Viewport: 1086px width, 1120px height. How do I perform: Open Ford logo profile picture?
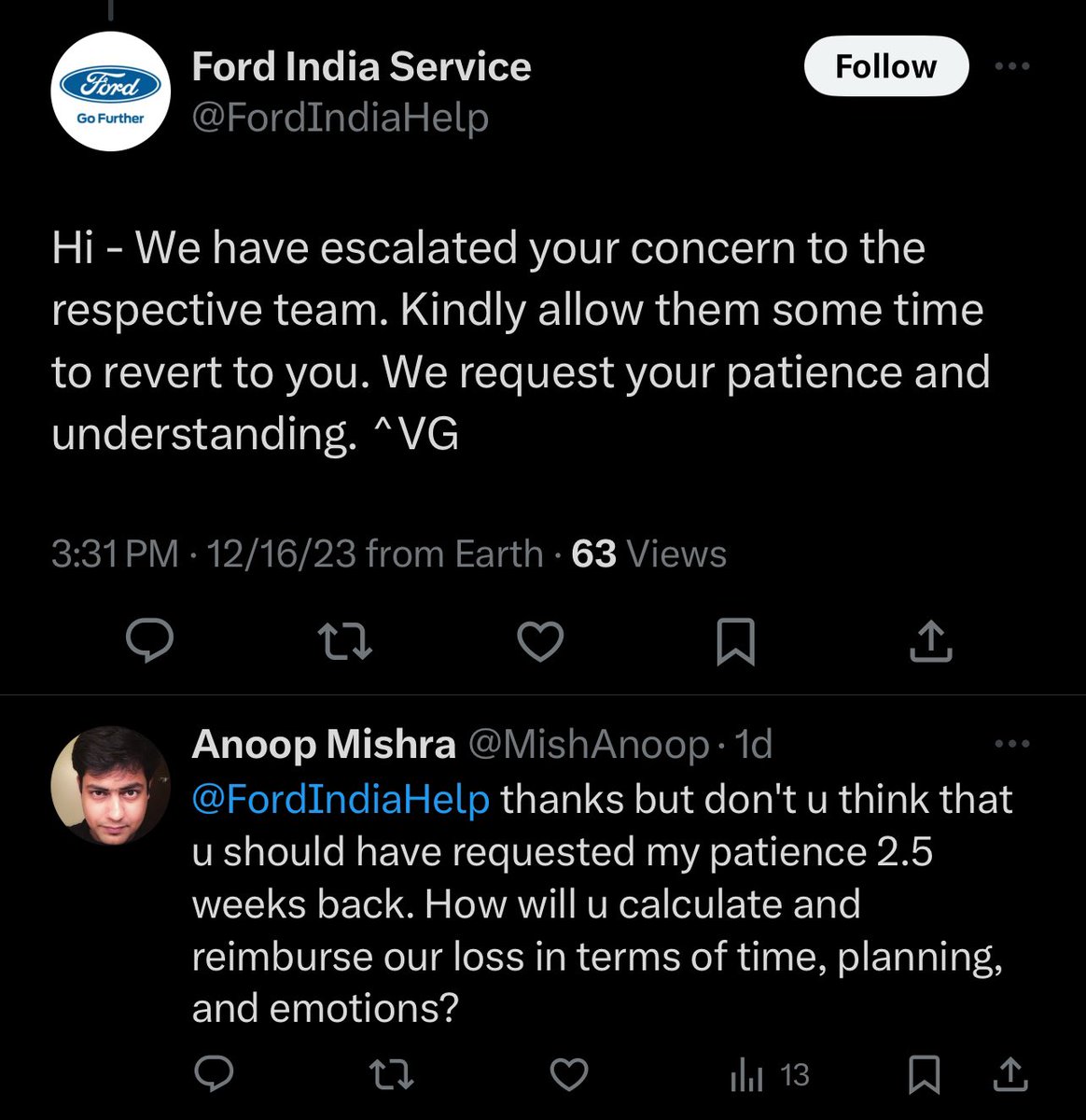pos(110,91)
